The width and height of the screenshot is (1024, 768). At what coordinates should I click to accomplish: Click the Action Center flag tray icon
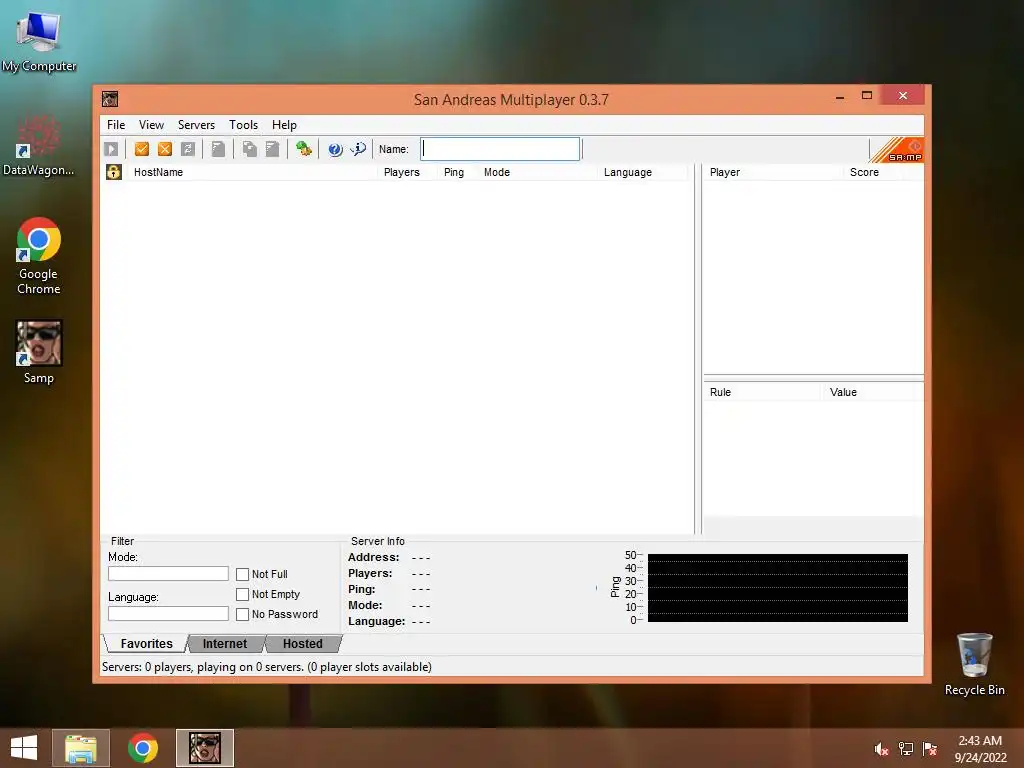coord(930,749)
